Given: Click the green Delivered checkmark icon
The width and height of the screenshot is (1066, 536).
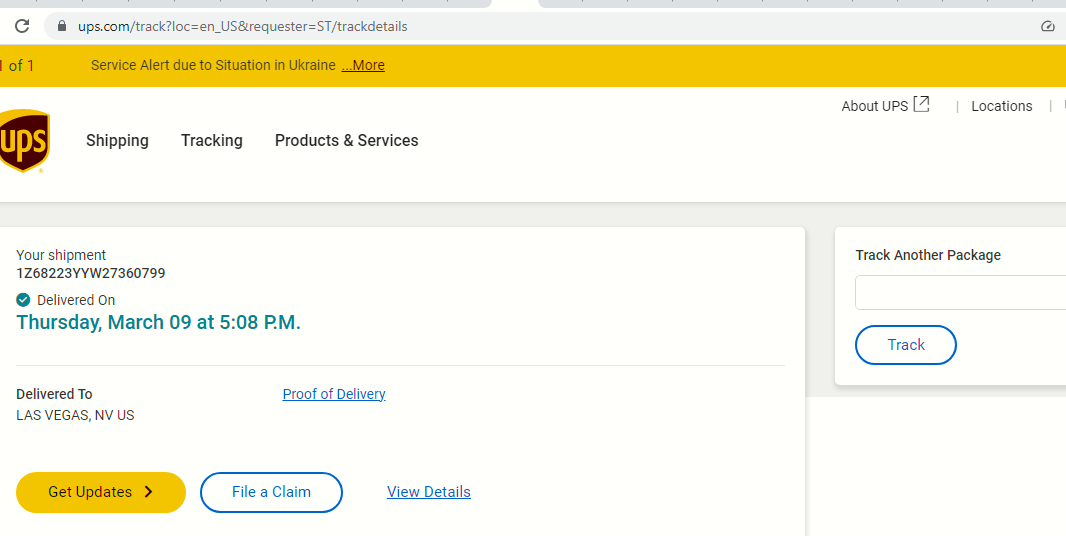Looking at the screenshot, I should click(x=24, y=300).
